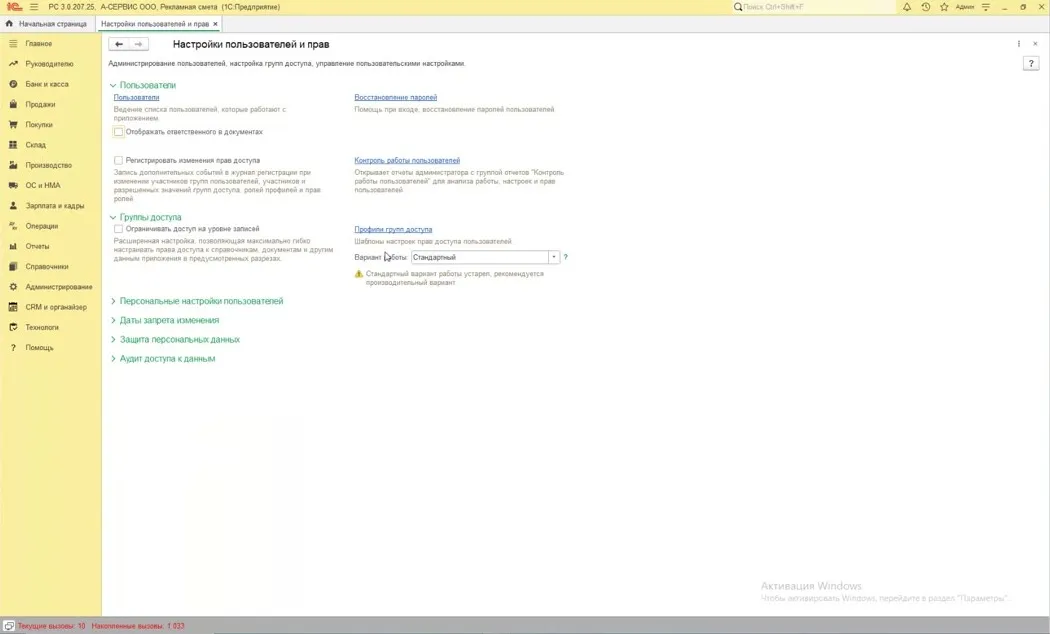The width and height of the screenshot is (1050, 634).
Task: Open the Помощь section
Action: coord(40,347)
